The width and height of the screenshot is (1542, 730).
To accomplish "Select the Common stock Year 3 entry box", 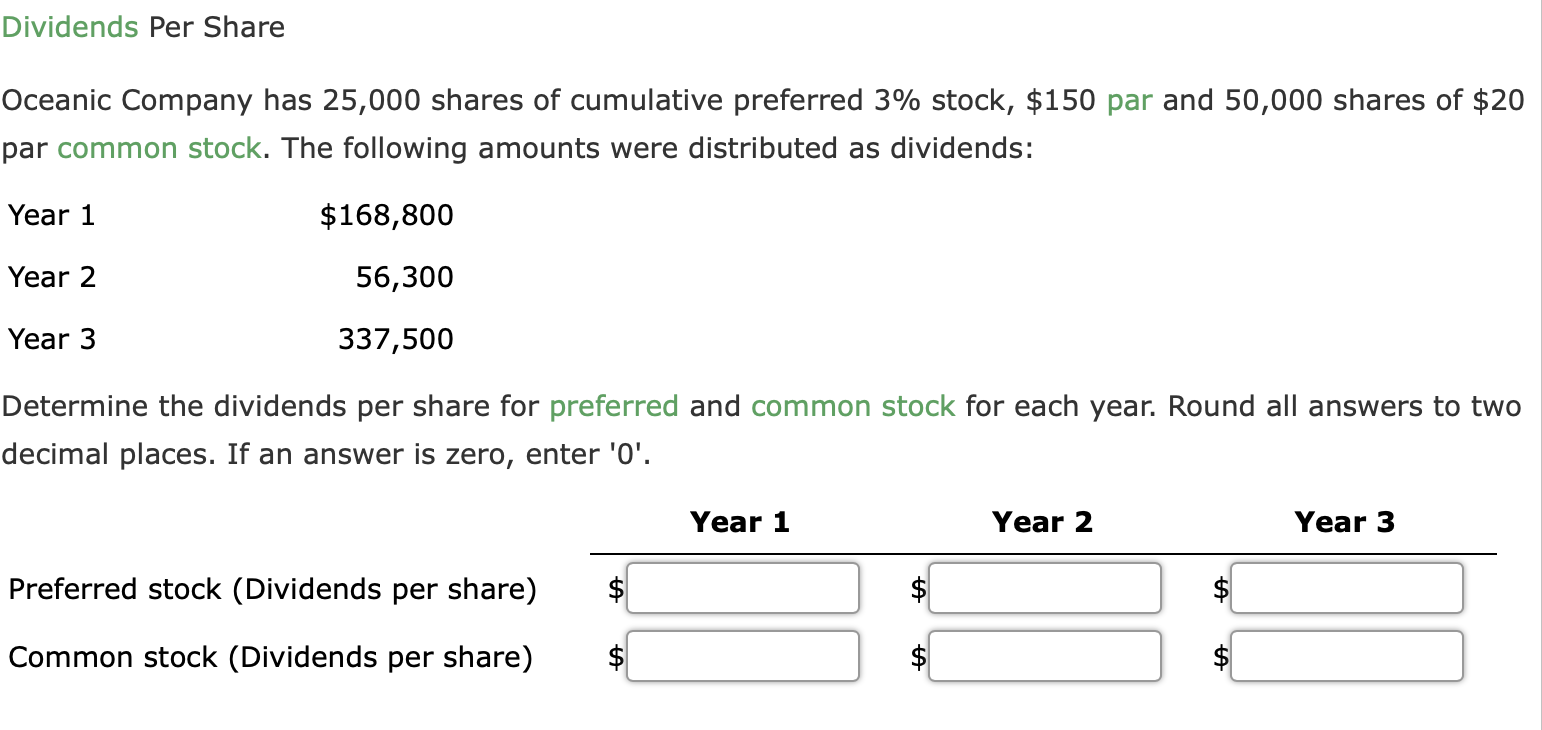I will coord(1346,656).
